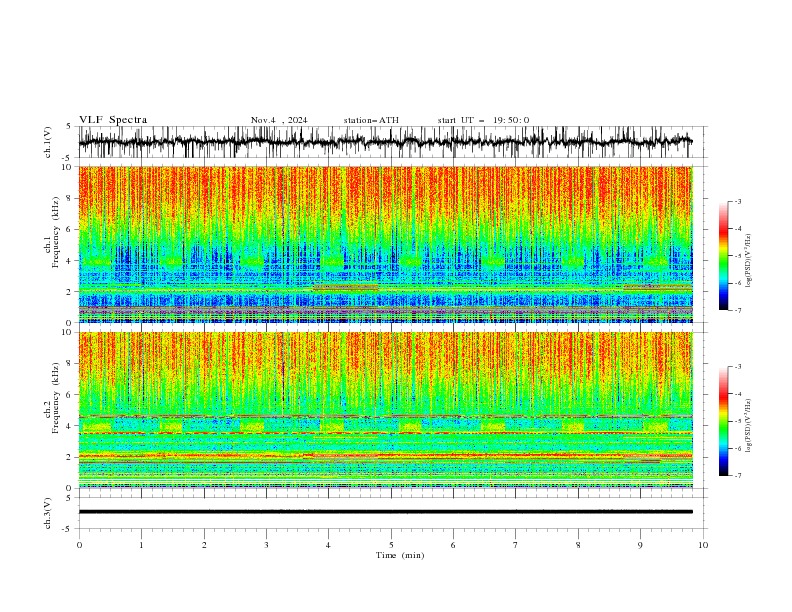Screen dimensions: 792x612
Task: Click the '5' tick on ch.1(V) axis
Action: 70,127
